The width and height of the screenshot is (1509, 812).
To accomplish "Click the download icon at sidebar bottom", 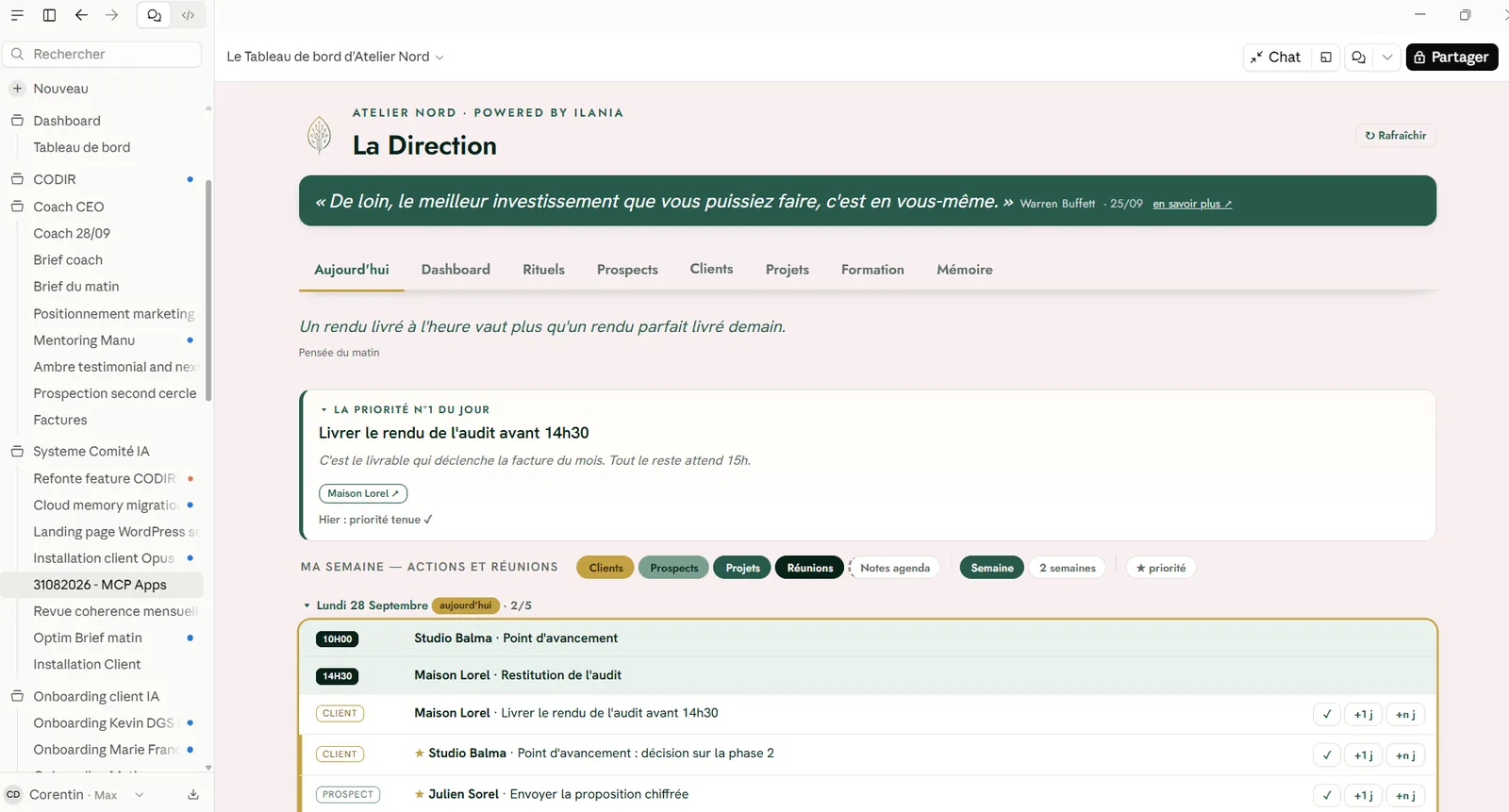I will pyautogui.click(x=193, y=795).
